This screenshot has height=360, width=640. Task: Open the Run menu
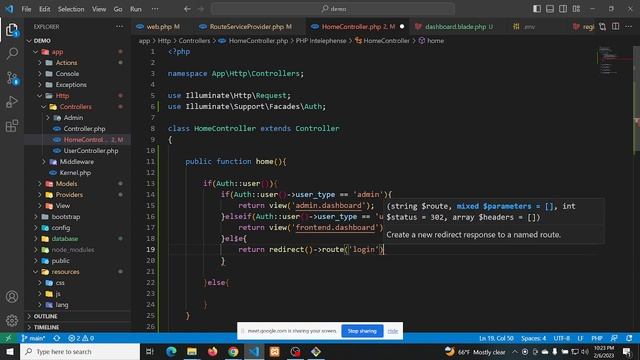tap(136, 9)
